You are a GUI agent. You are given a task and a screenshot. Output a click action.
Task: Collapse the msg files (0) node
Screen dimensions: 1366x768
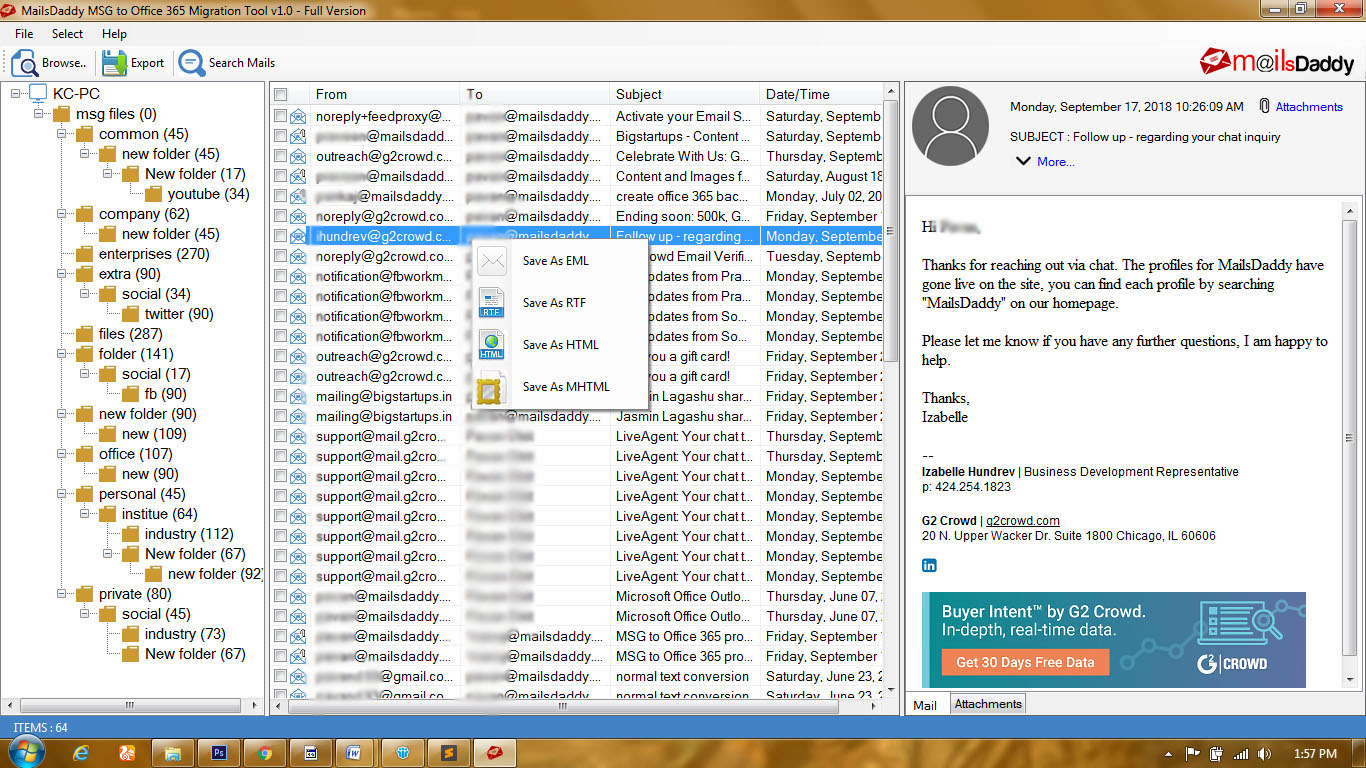pyautogui.click(x=39, y=114)
